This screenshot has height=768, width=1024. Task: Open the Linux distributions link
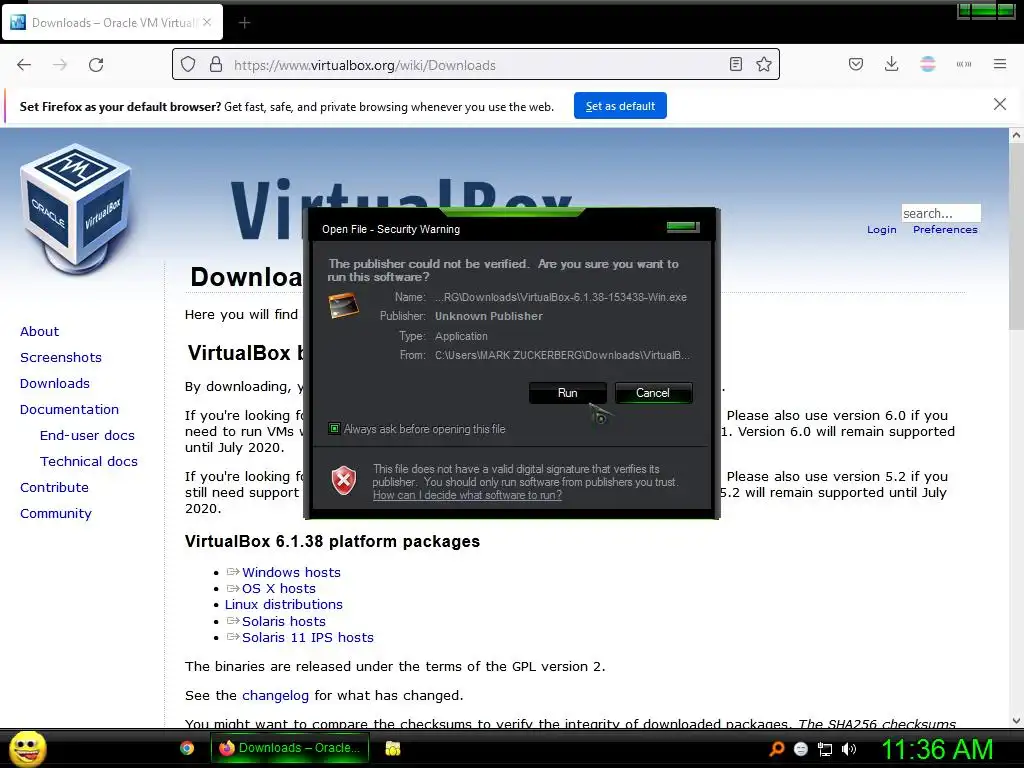coord(283,605)
